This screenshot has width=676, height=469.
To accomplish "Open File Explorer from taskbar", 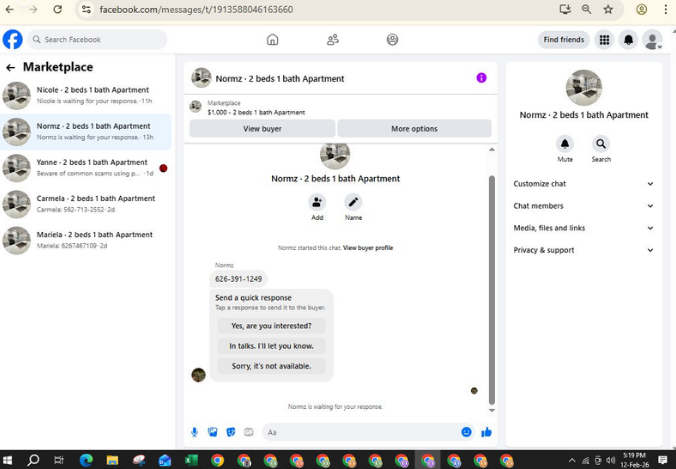I will (113, 460).
